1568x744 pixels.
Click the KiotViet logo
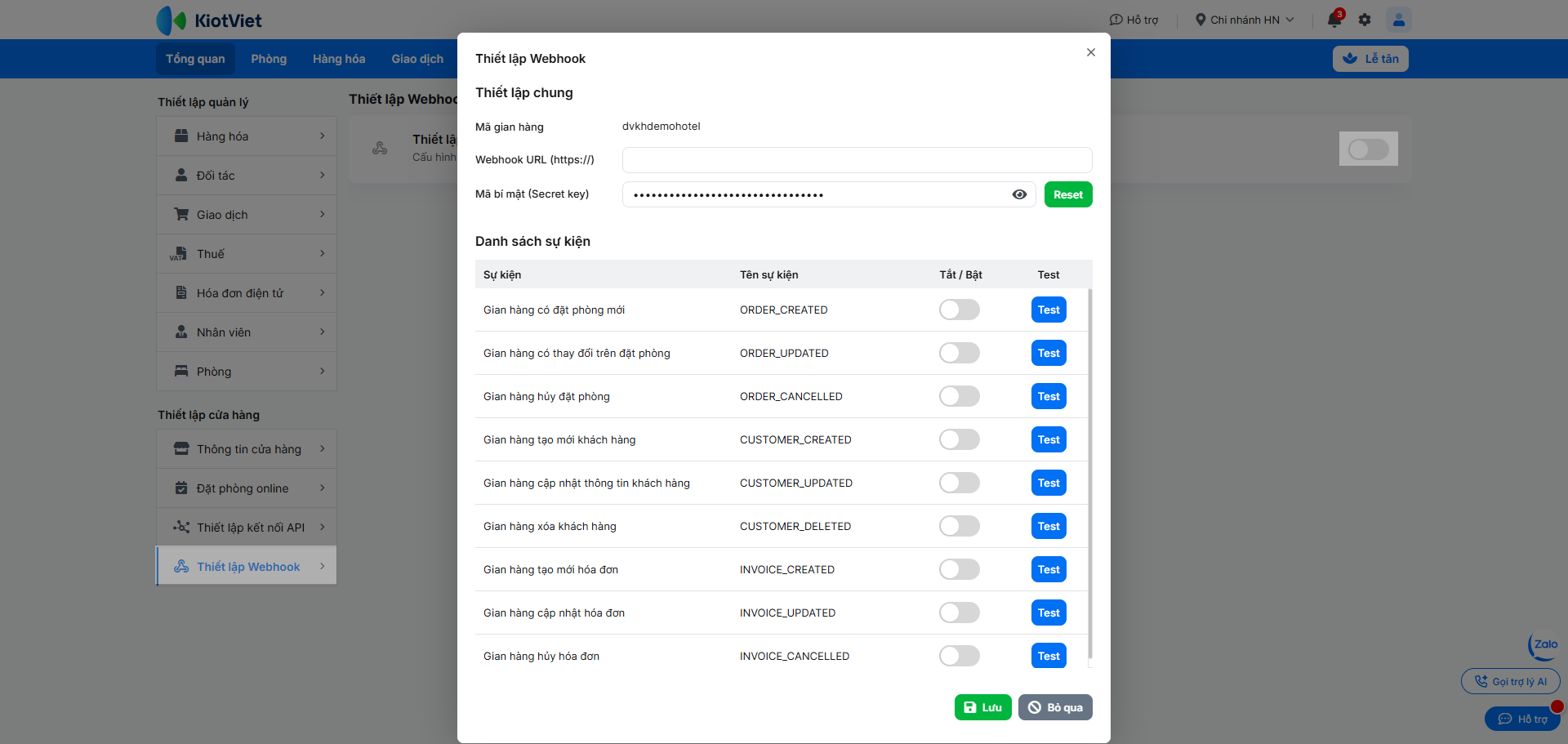(209, 20)
